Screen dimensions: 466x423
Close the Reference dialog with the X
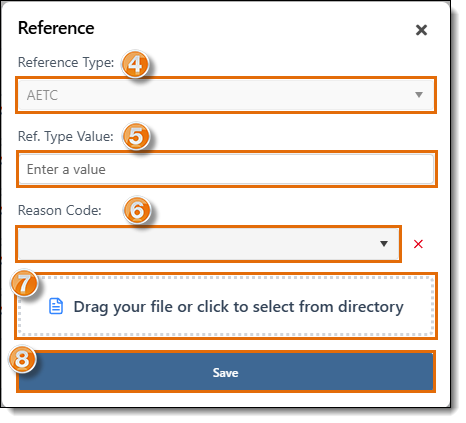point(421,30)
